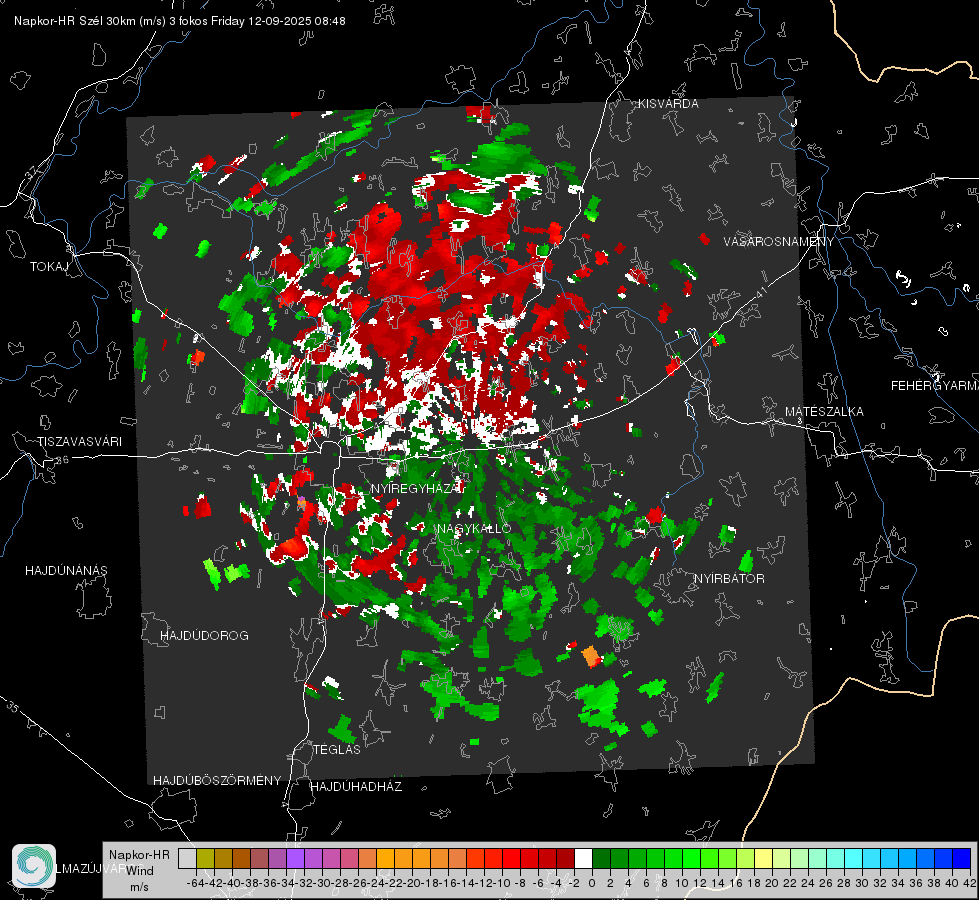Screen dimensions: 979x900
Task: Select the TISZAVASVÁRI label
Action: click(79, 442)
